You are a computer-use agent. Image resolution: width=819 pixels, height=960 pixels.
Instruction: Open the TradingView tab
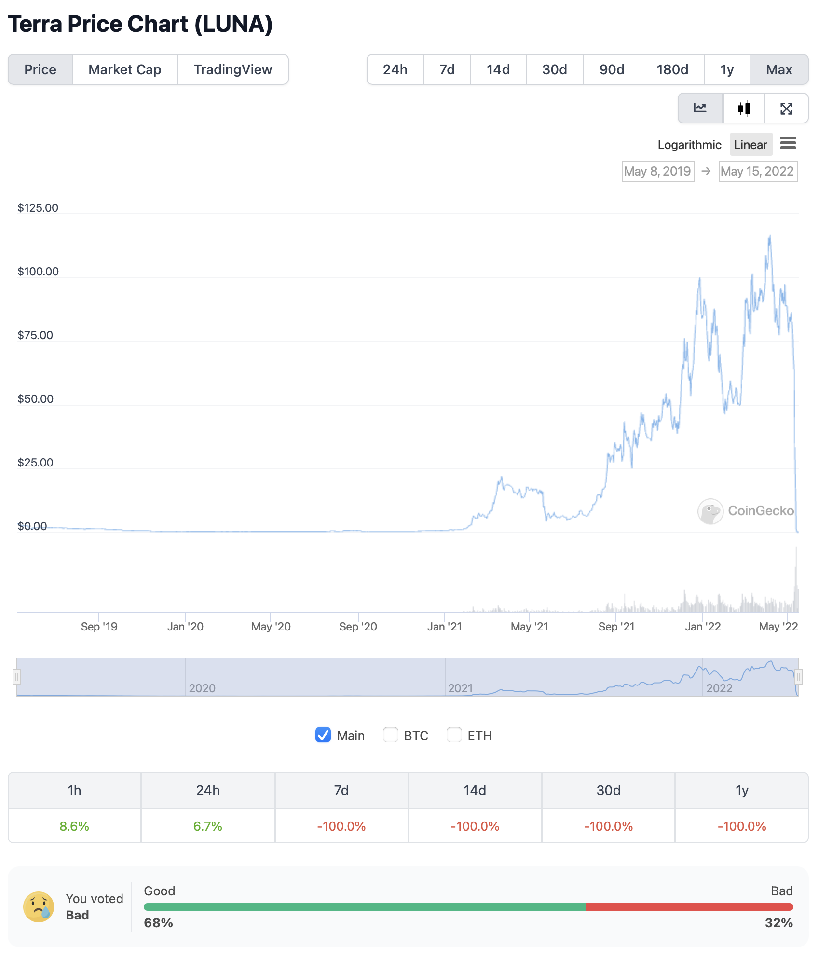pos(233,70)
